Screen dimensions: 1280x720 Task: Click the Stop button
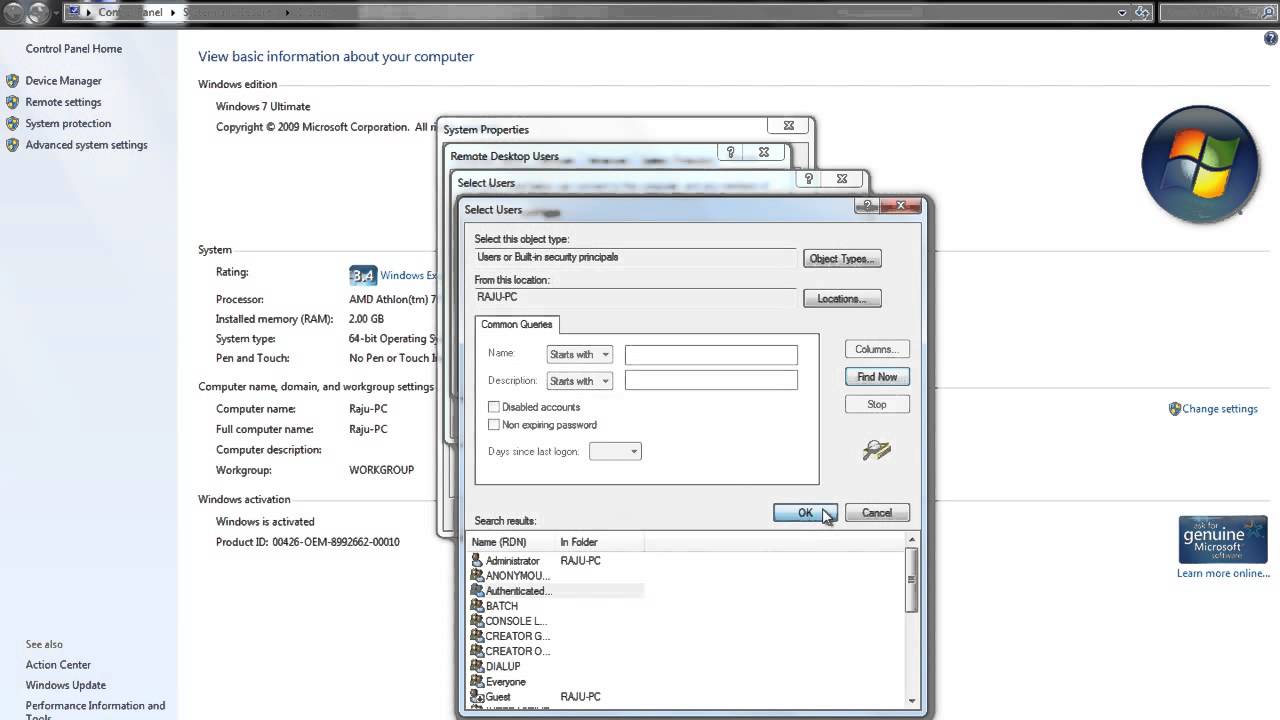pos(877,405)
